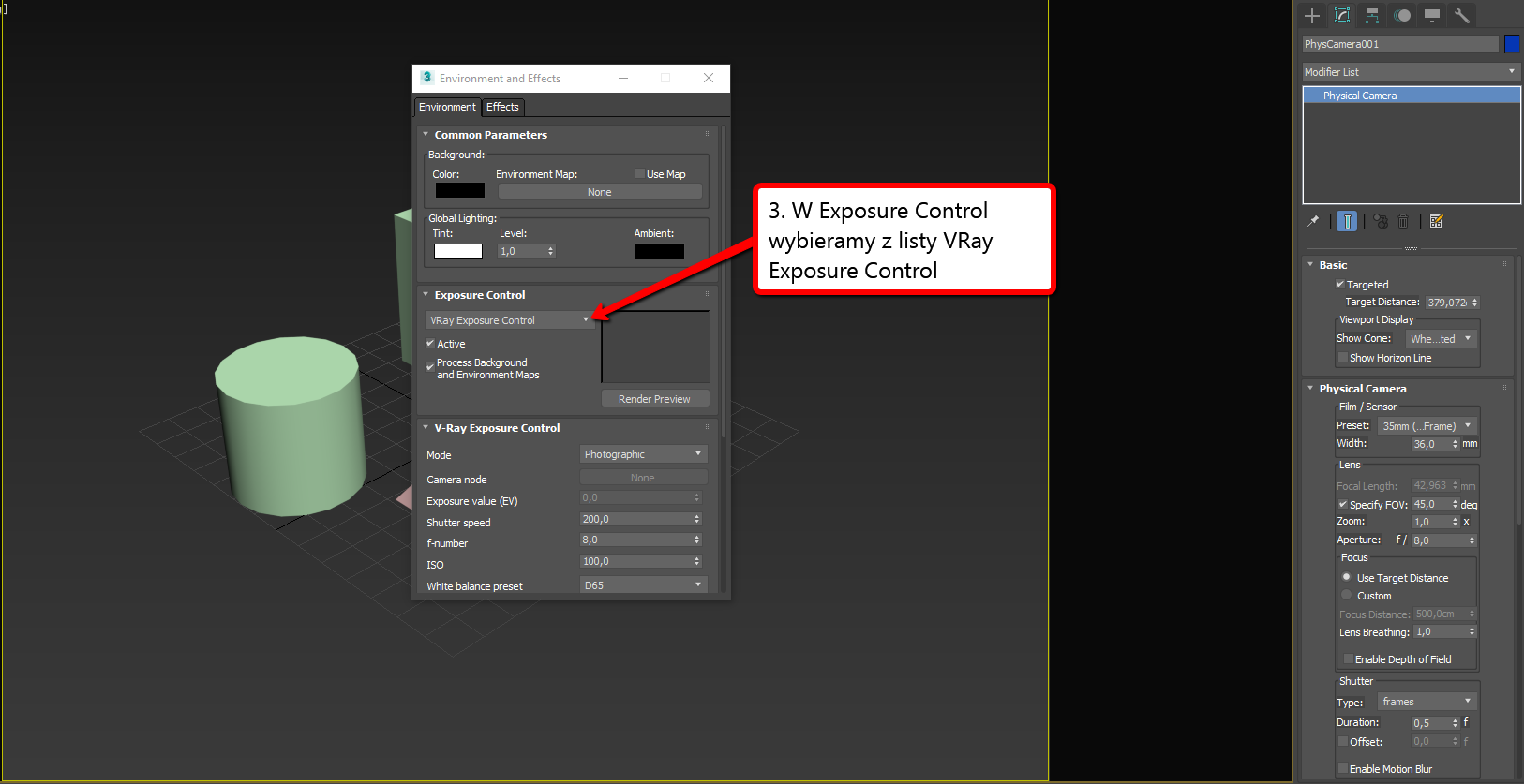The height and width of the screenshot is (784, 1524).
Task: Toggle Process Background and Environment Maps
Action: click(x=430, y=366)
